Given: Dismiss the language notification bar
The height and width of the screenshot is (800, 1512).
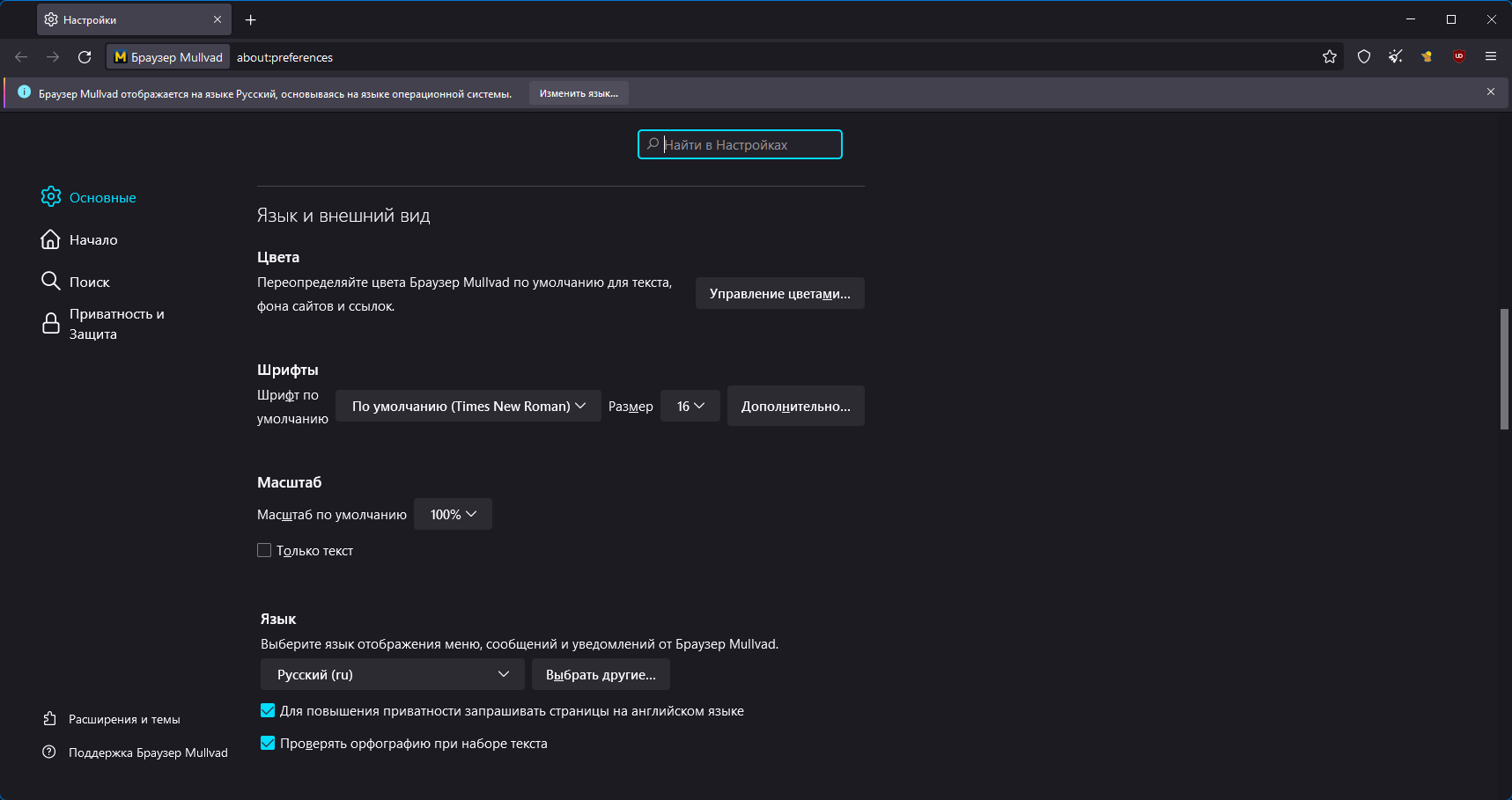Looking at the screenshot, I should point(1491,92).
